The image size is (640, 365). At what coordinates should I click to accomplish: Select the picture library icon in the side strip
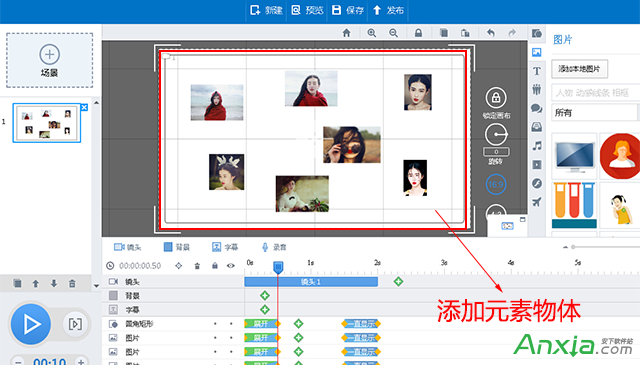(537, 52)
